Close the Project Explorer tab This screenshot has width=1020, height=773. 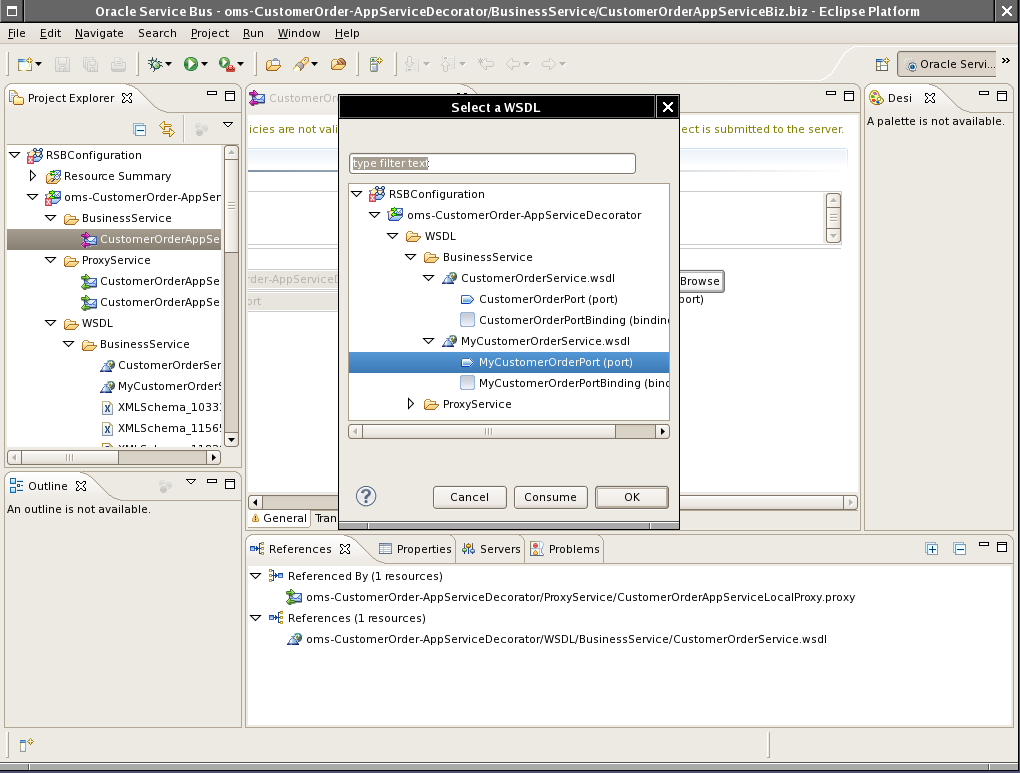(x=128, y=98)
